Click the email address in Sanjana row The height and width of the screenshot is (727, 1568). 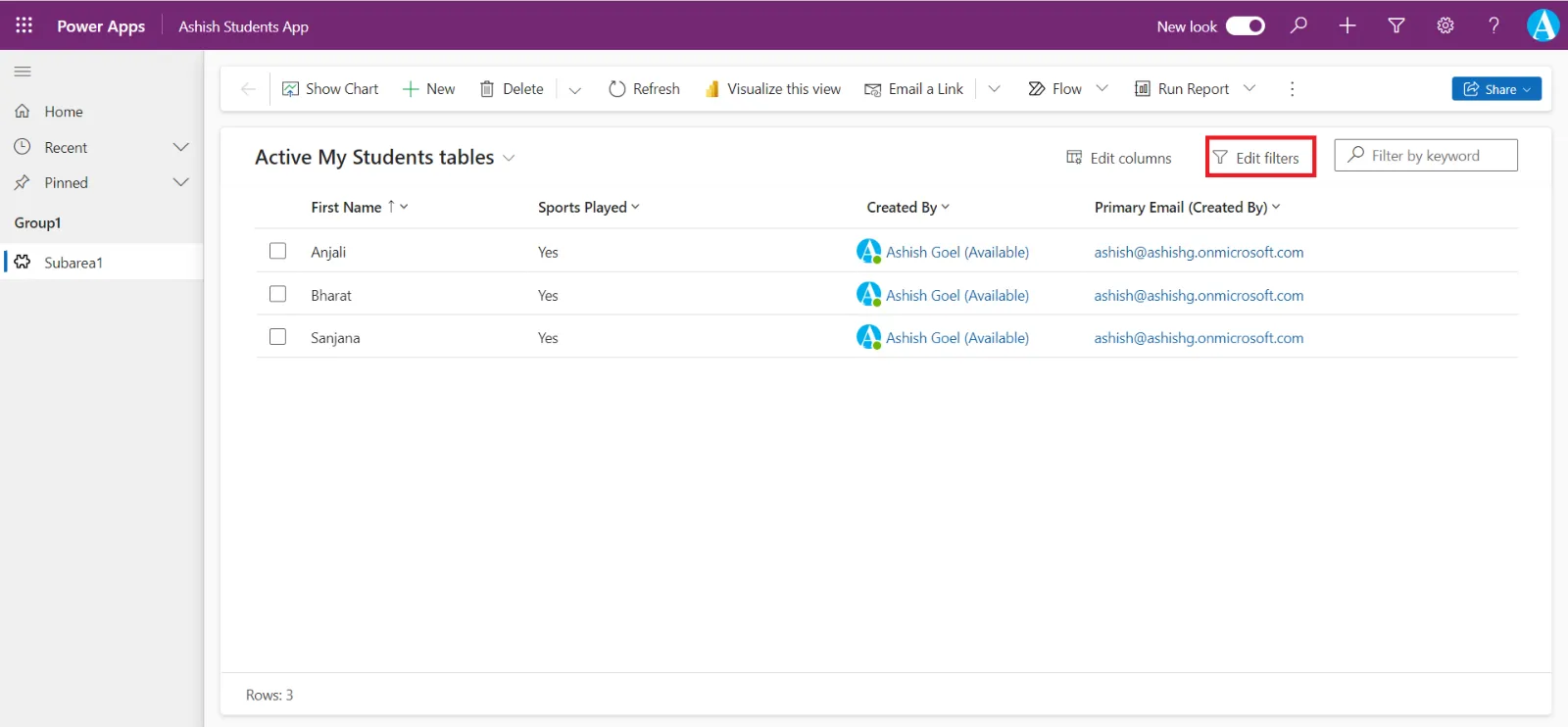[x=1199, y=338]
